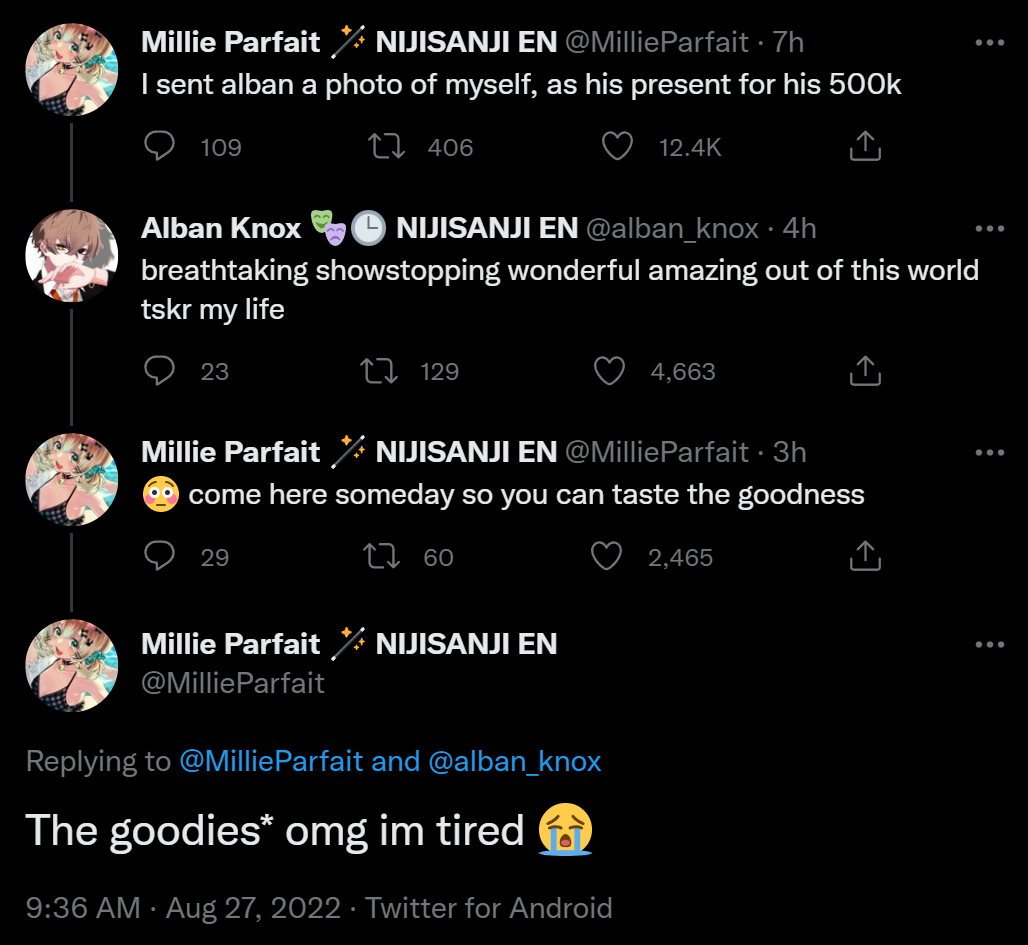
Task: Share the 'taste the goodness' tweet
Action: (865, 556)
